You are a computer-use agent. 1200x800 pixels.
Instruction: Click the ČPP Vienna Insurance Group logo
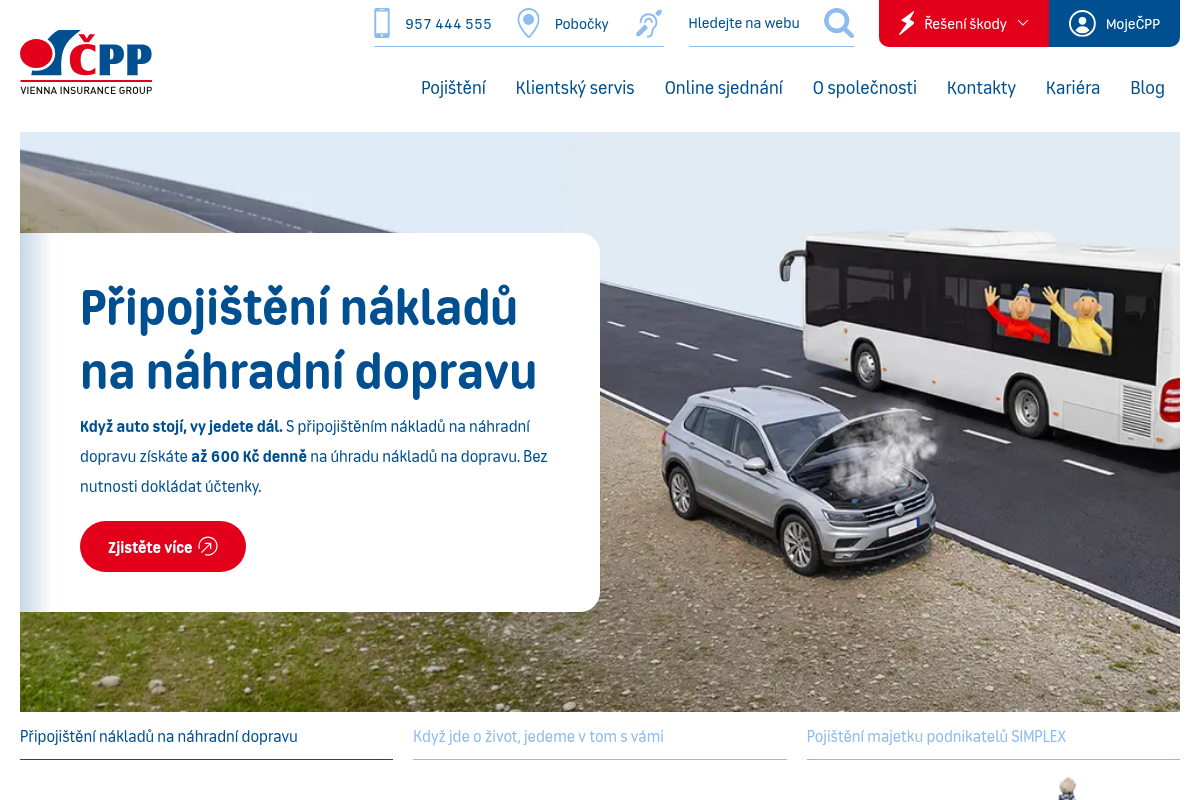[x=86, y=62]
